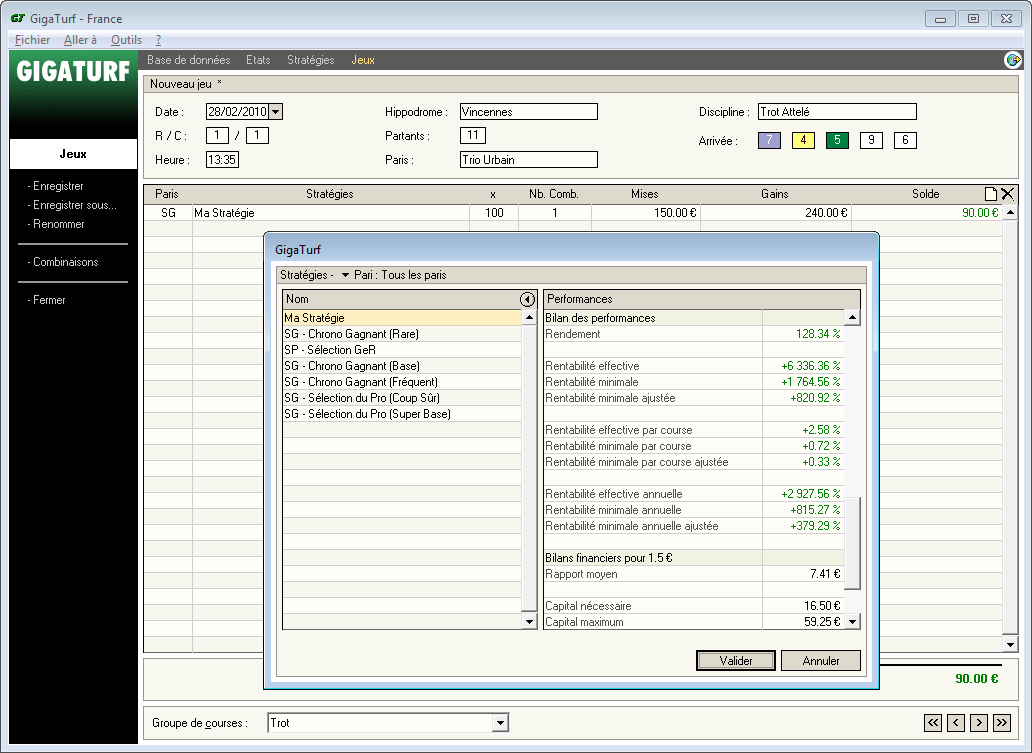The width and height of the screenshot is (1032, 753).
Task: Click the globe update icon at top right
Action: coord(1013,60)
